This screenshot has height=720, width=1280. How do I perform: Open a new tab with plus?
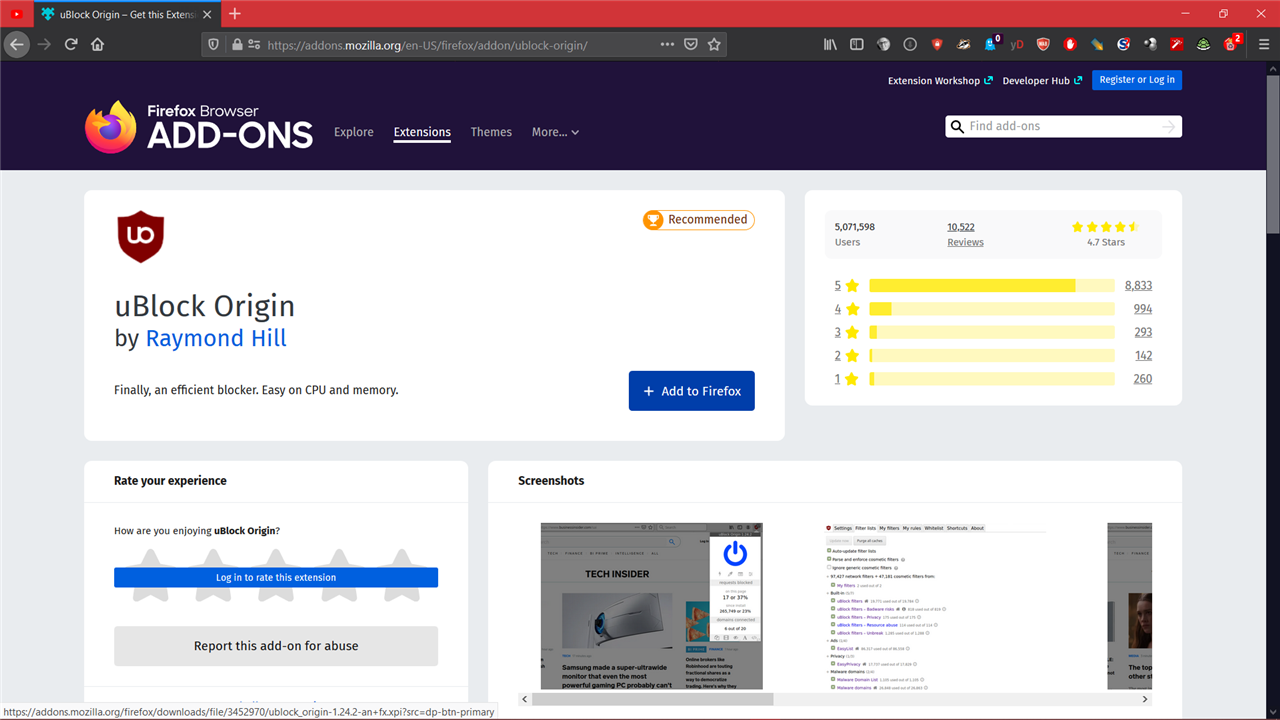click(235, 14)
